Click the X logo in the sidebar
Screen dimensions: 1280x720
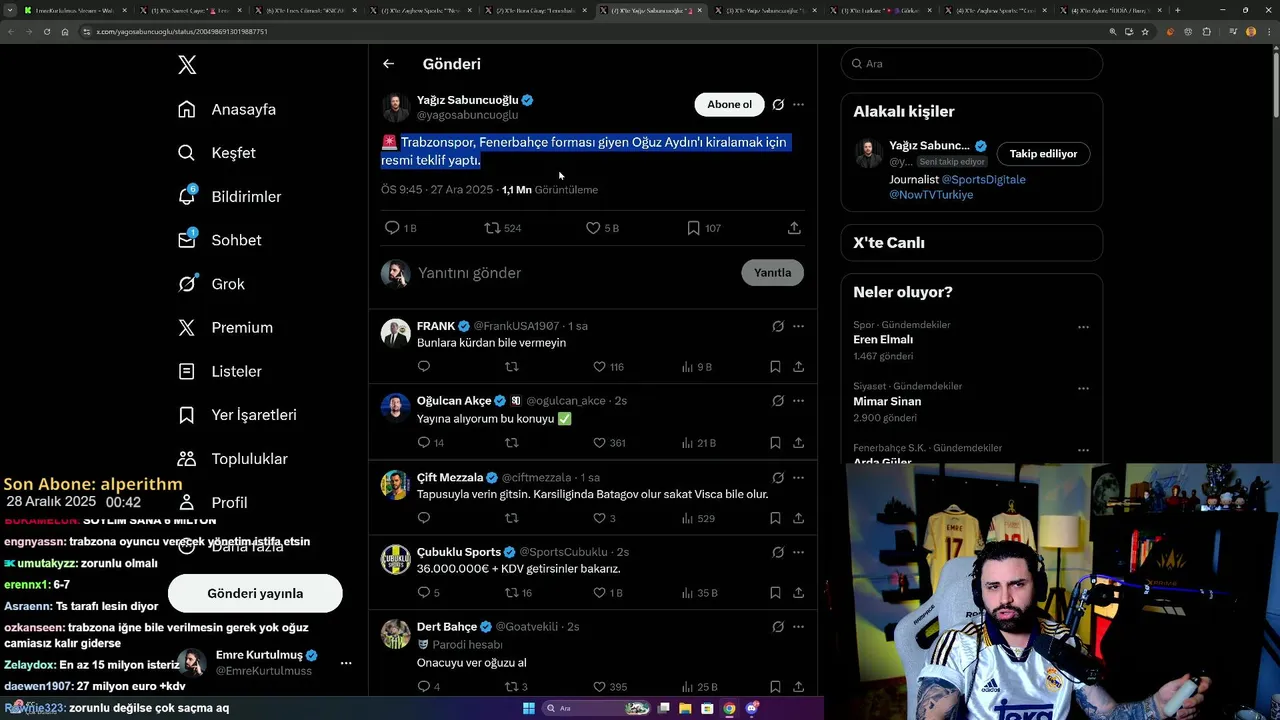pos(187,65)
